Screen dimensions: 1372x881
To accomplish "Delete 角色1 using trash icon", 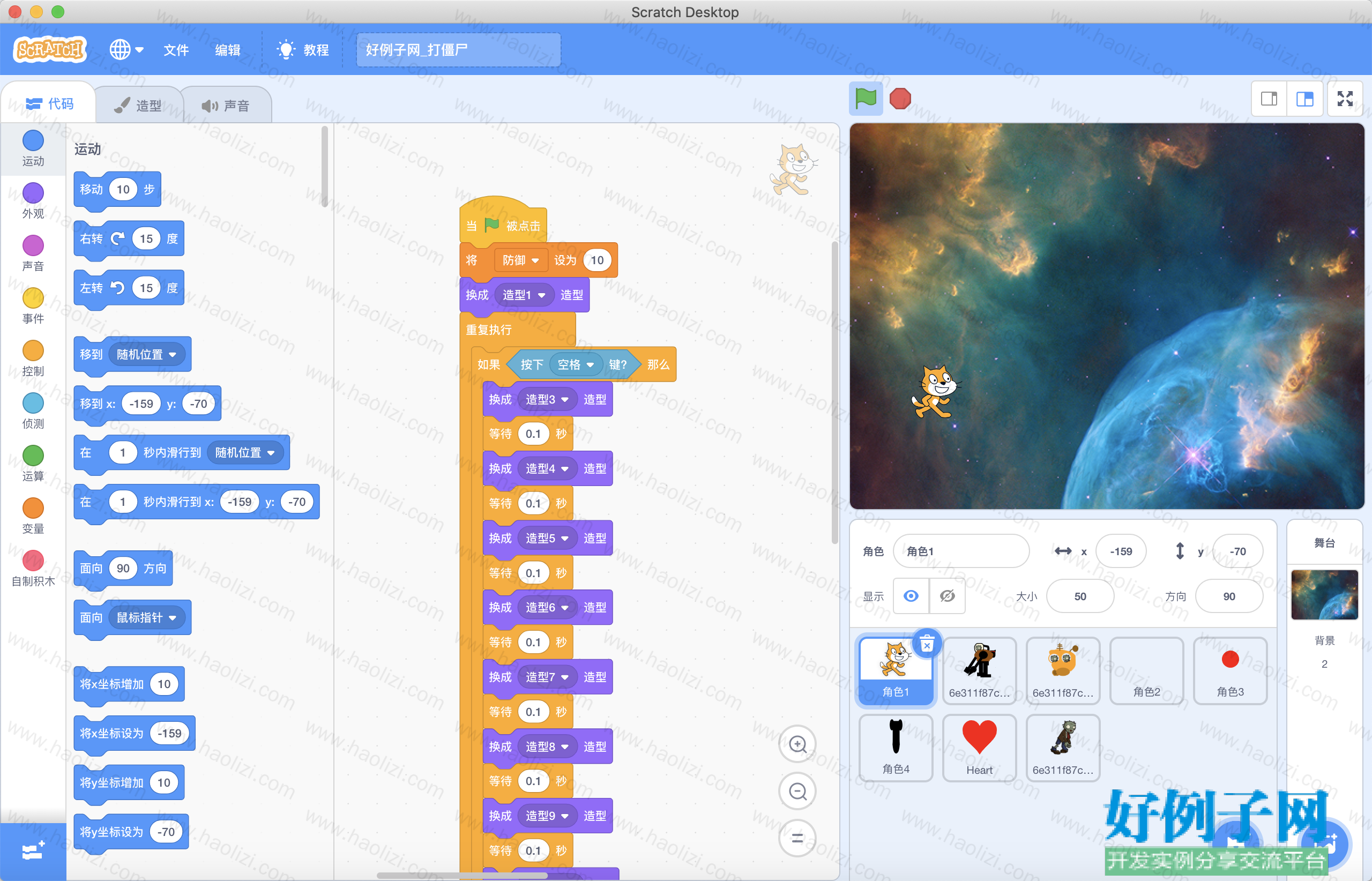I will tap(927, 645).
